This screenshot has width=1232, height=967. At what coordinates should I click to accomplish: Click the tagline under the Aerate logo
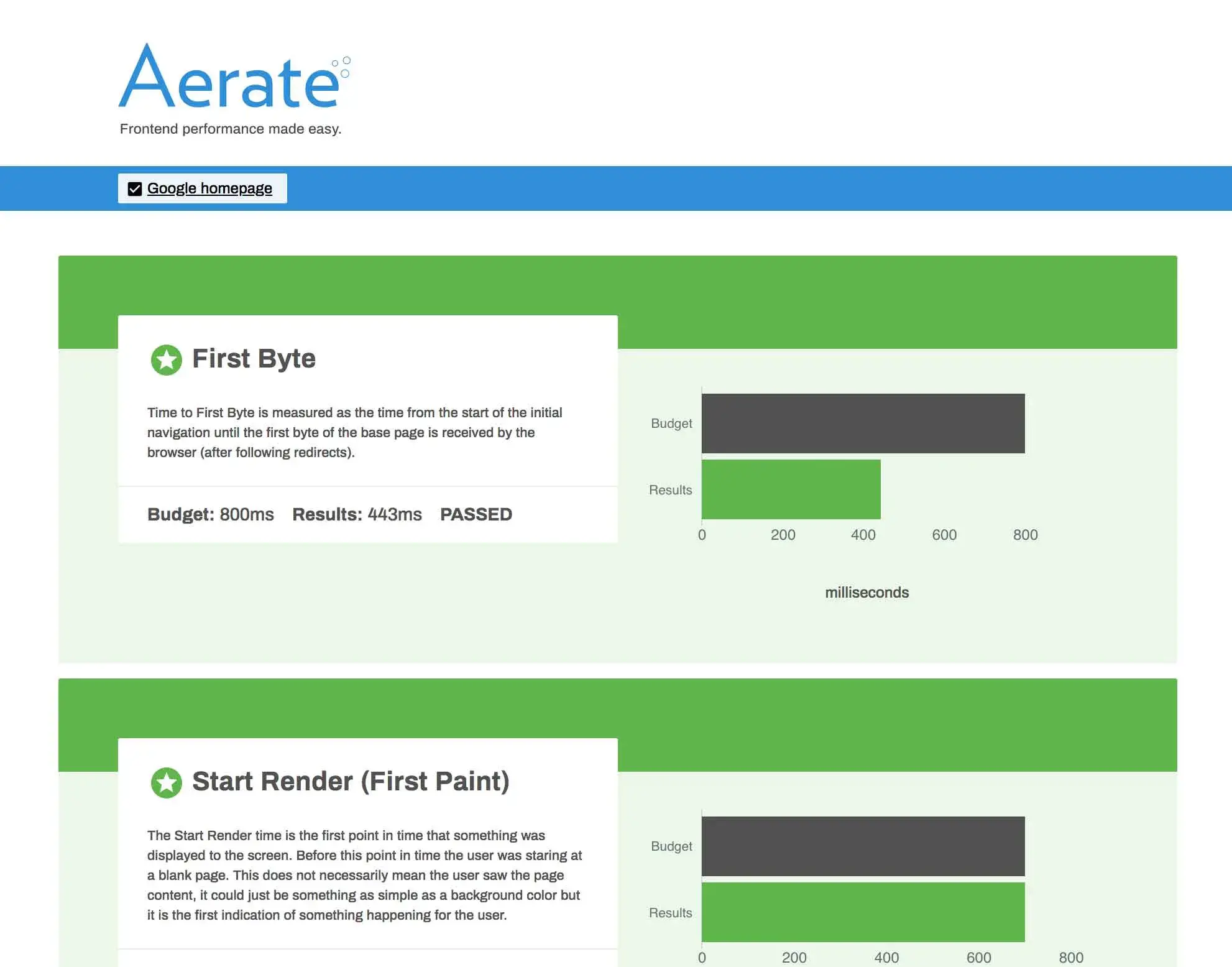[231, 129]
